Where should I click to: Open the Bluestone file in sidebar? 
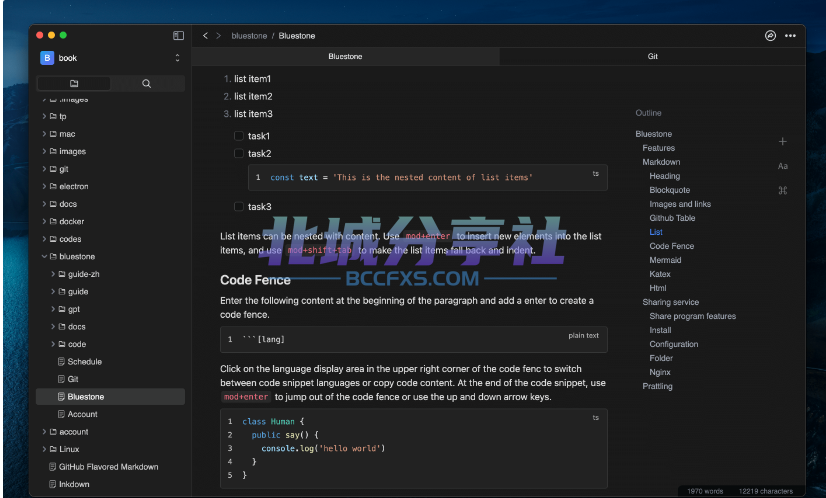(x=110, y=397)
